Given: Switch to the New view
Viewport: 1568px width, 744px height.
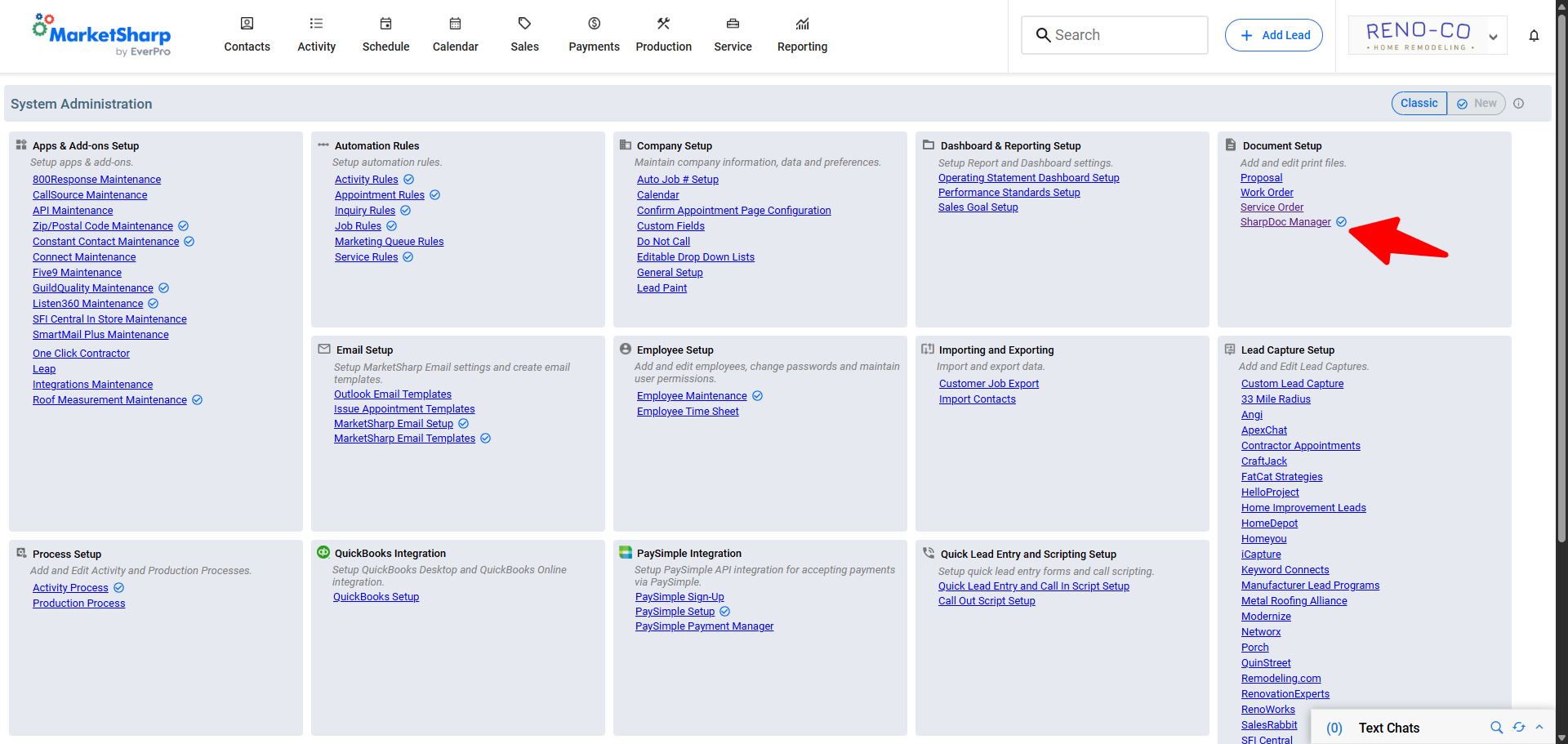Looking at the screenshot, I should [x=1477, y=103].
